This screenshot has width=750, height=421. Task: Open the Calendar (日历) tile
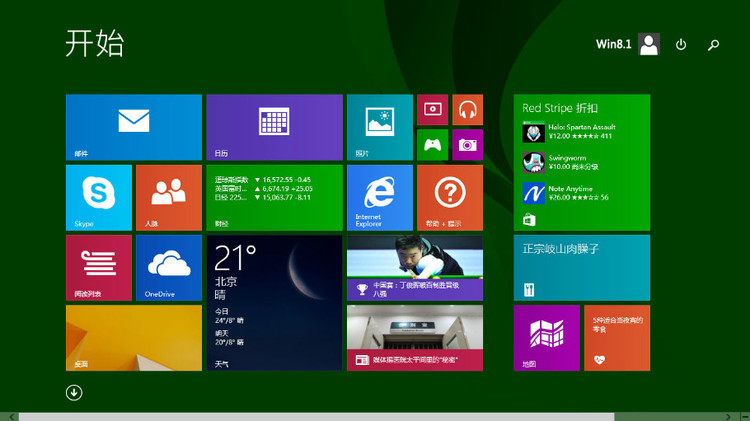[274, 127]
